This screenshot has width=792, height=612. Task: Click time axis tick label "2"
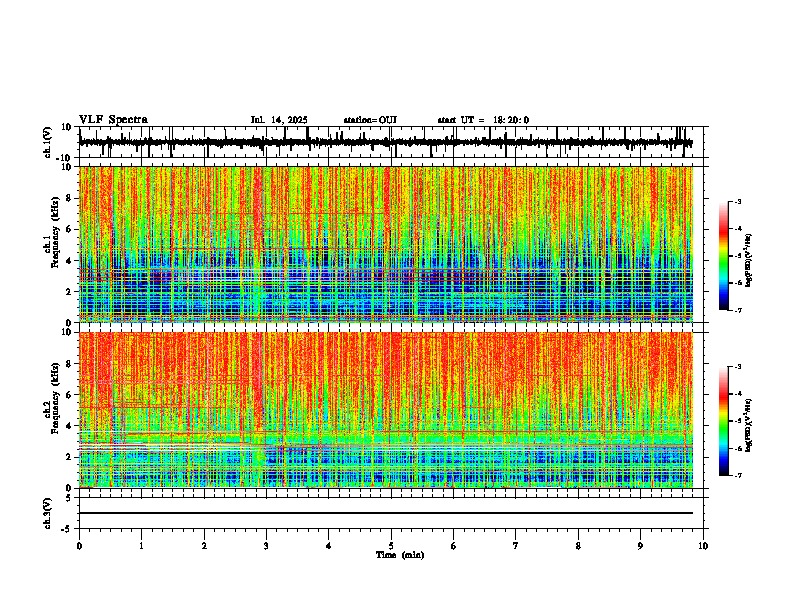click(x=204, y=546)
